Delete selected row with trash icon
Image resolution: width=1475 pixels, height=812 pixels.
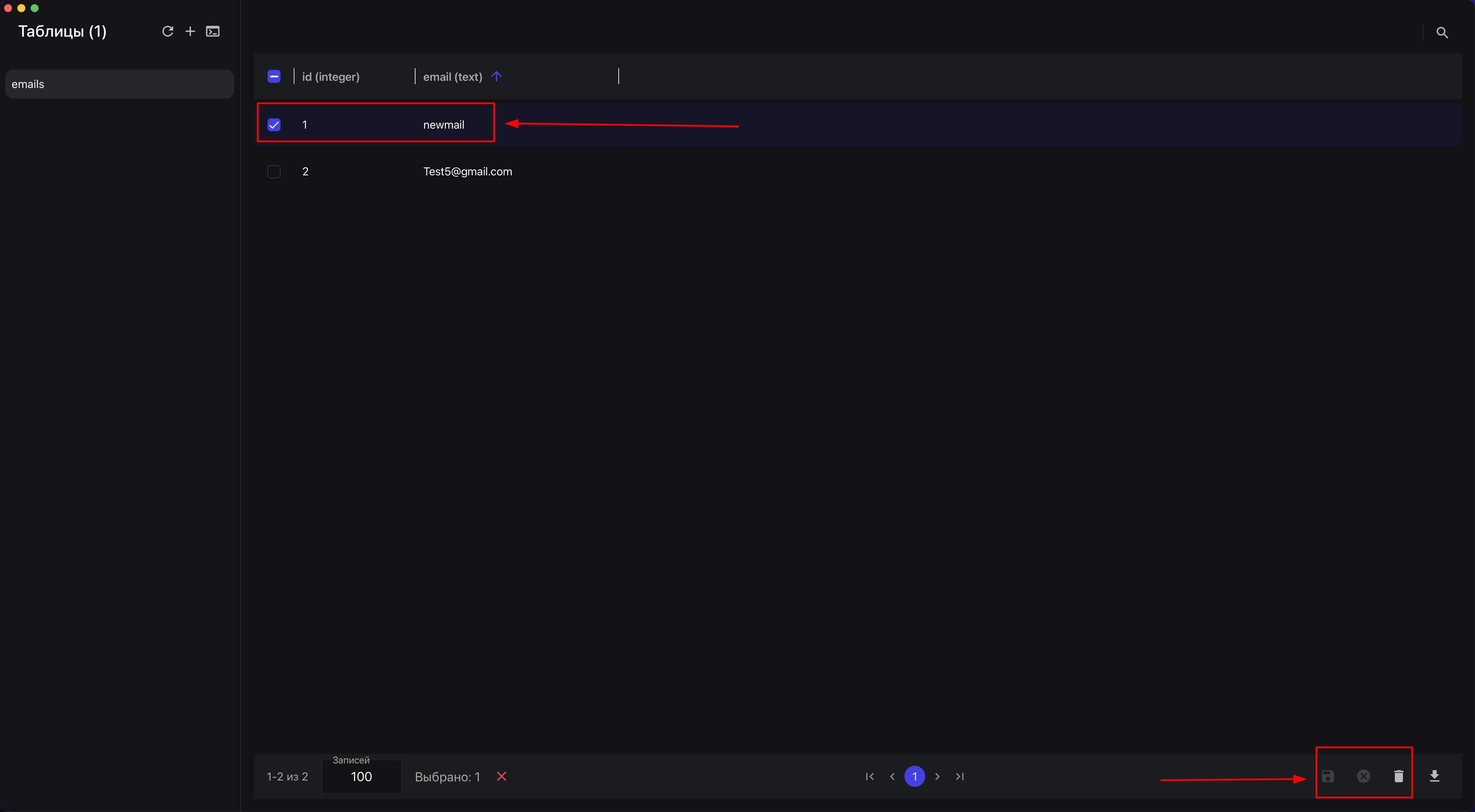[x=1399, y=777]
